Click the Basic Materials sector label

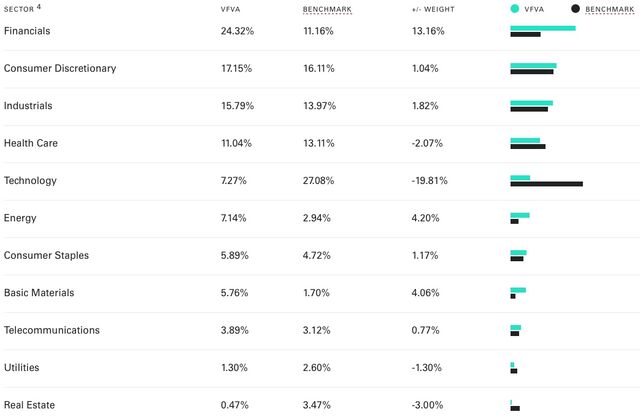pyautogui.click(x=39, y=293)
